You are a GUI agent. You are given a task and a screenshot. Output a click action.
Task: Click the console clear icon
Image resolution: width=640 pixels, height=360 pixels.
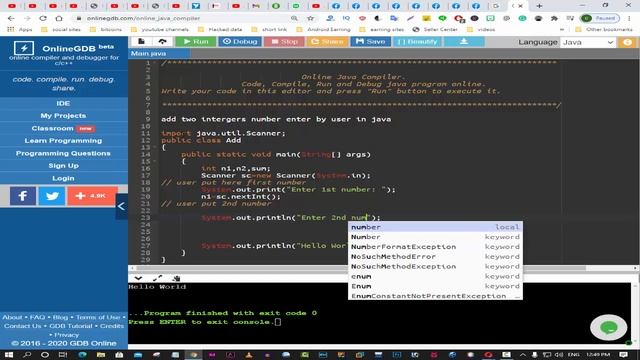click(x=176, y=278)
